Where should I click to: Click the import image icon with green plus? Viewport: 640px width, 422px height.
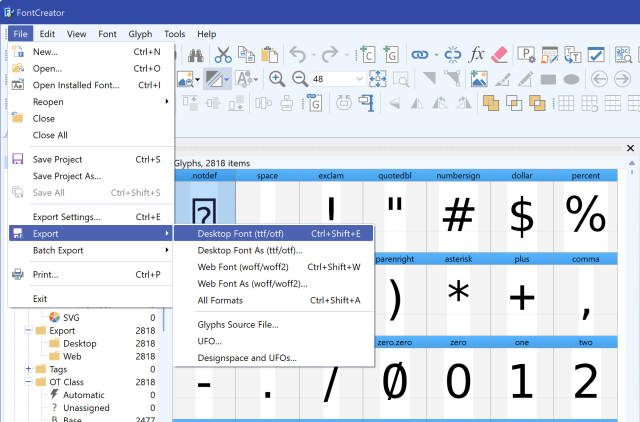coord(479,79)
